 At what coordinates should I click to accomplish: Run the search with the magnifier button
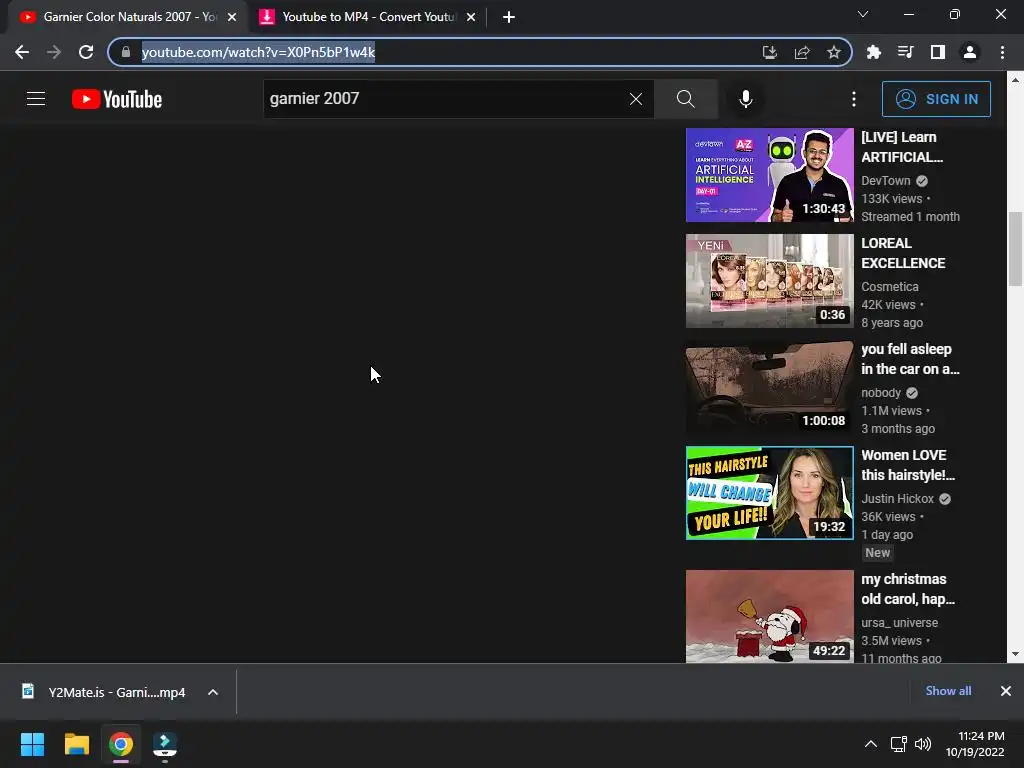(x=685, y=99)
